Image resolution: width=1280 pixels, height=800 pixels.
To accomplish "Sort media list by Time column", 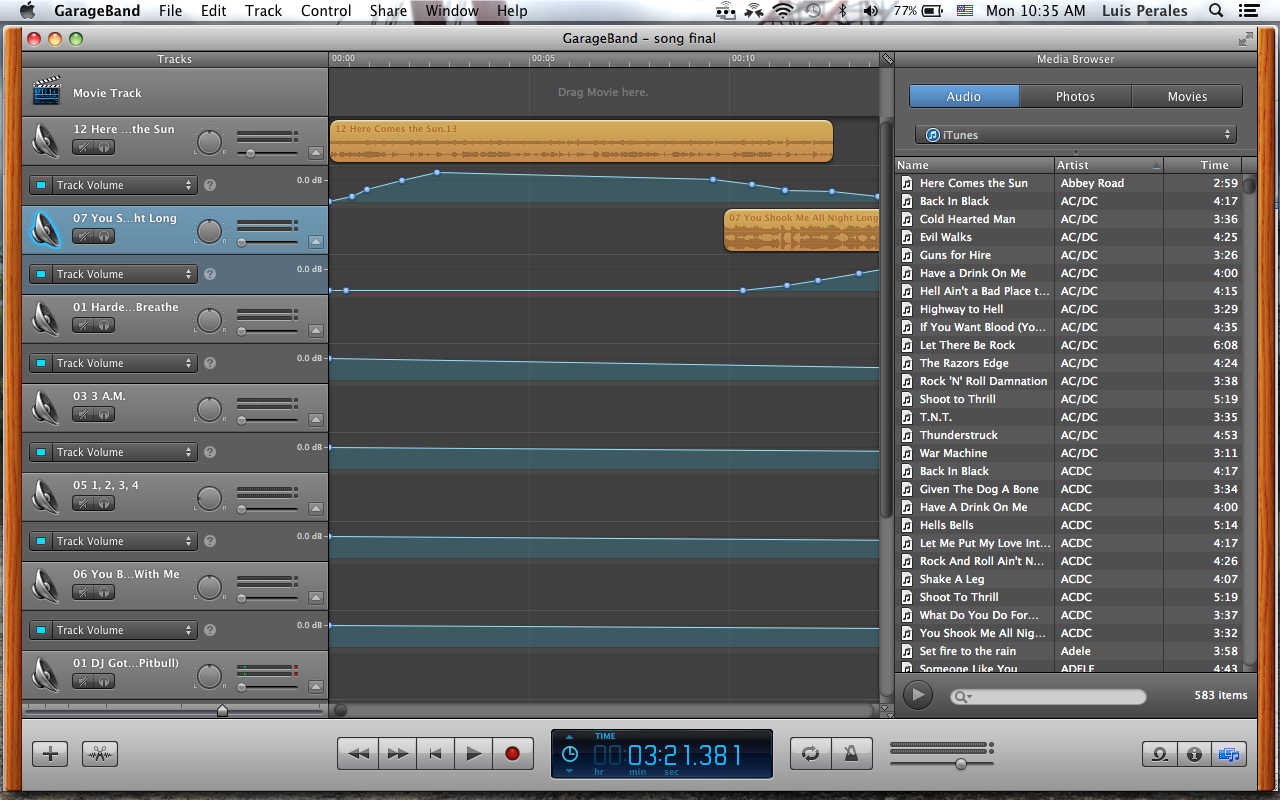I will pyautogui.click(x=1204, y=165).
